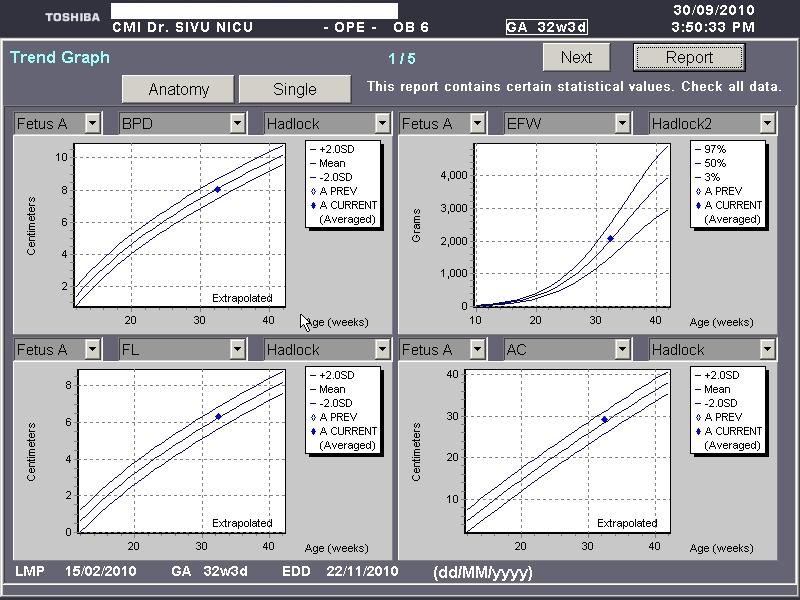Open Fetus A selector above FL graph
Screen dimensions: 800x600
pos(92,350)
